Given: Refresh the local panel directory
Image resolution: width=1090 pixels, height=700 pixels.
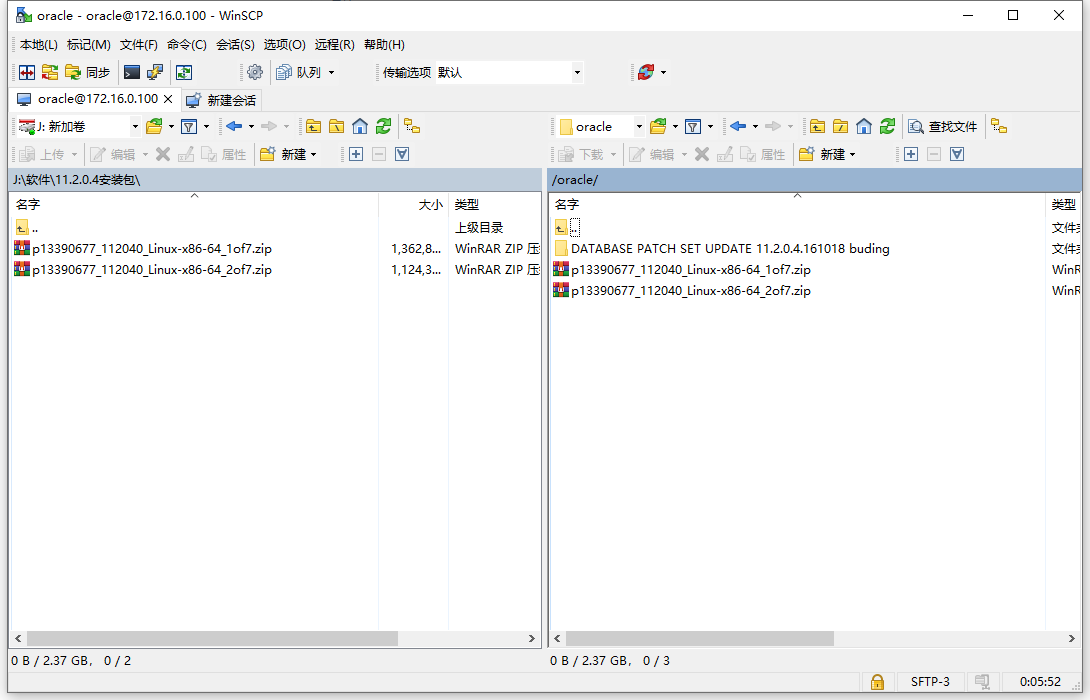Looking at the screenshot, I should coord(384,127).
